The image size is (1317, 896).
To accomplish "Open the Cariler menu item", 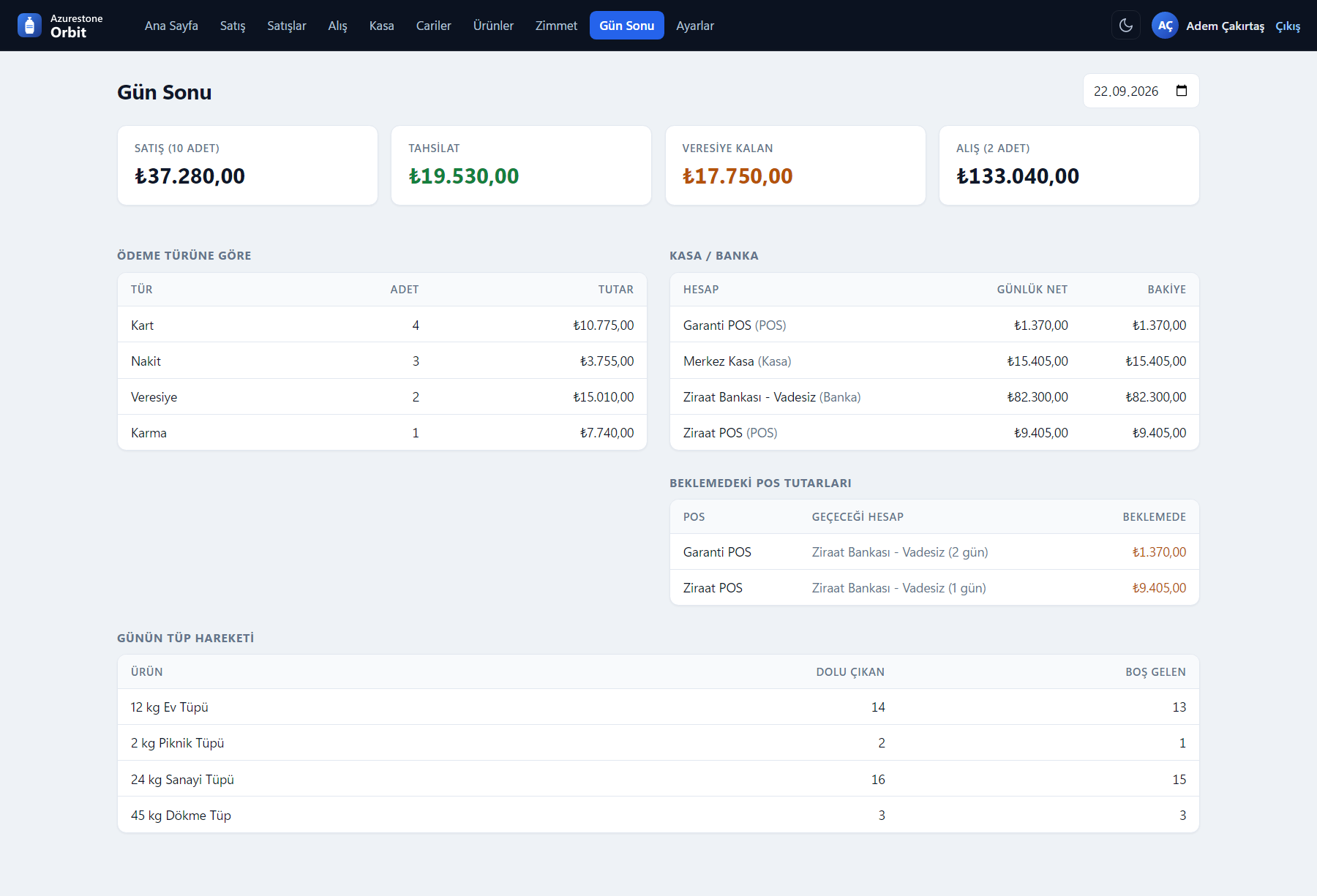I will point(433,26).
